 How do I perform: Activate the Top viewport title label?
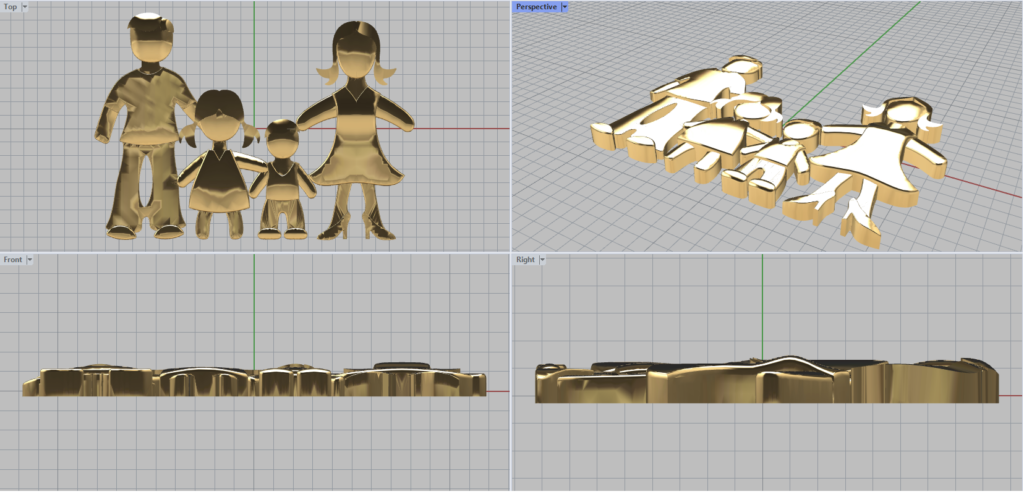tap(10, 7)
